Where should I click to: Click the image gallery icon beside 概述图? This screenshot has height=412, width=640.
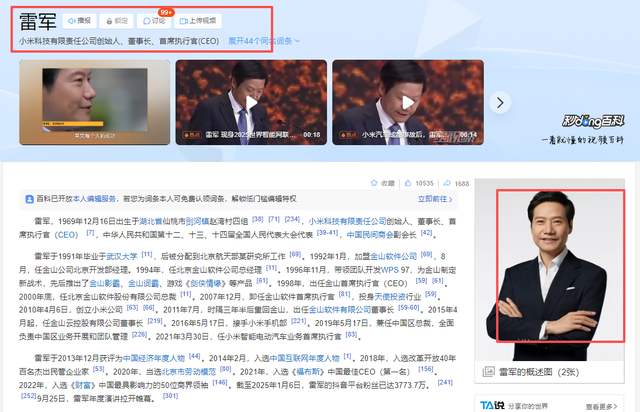(x=488, y=372)
